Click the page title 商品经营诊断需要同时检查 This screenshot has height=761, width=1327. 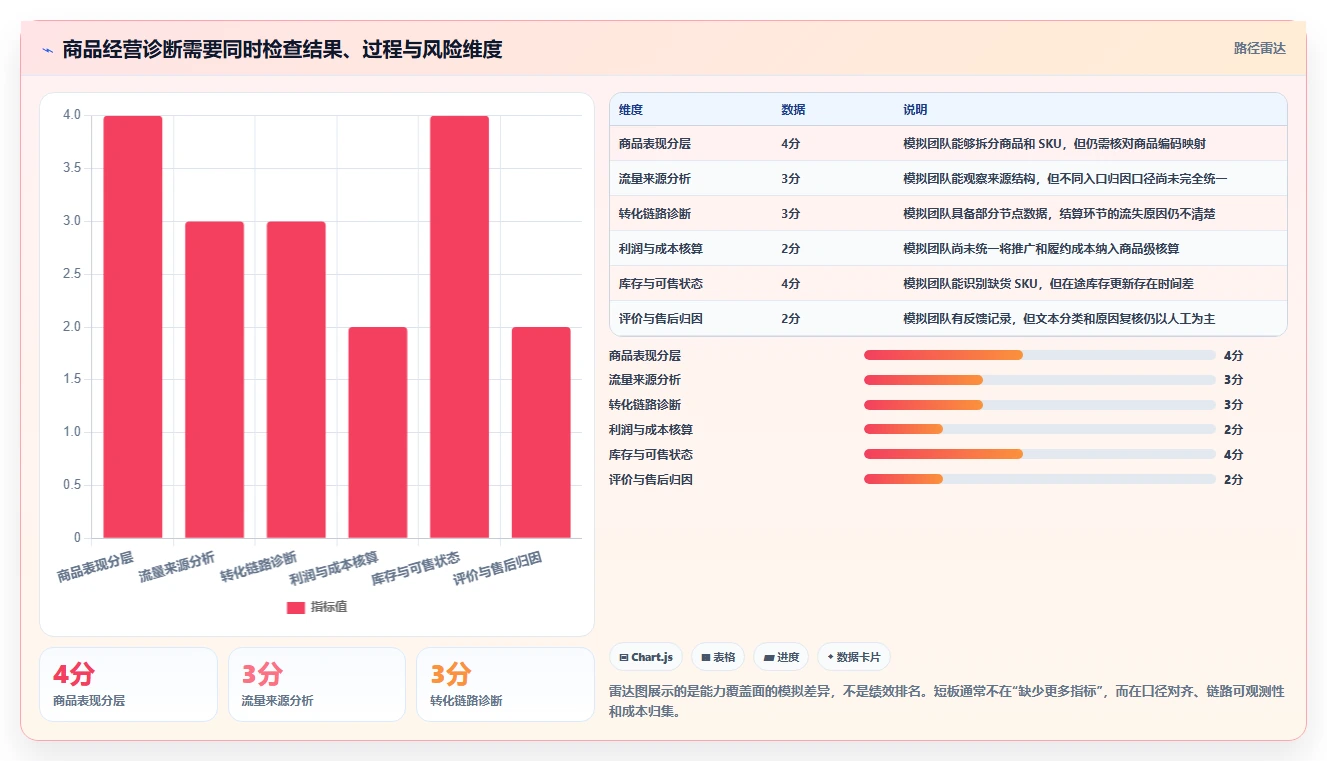[x=282, y=49]
